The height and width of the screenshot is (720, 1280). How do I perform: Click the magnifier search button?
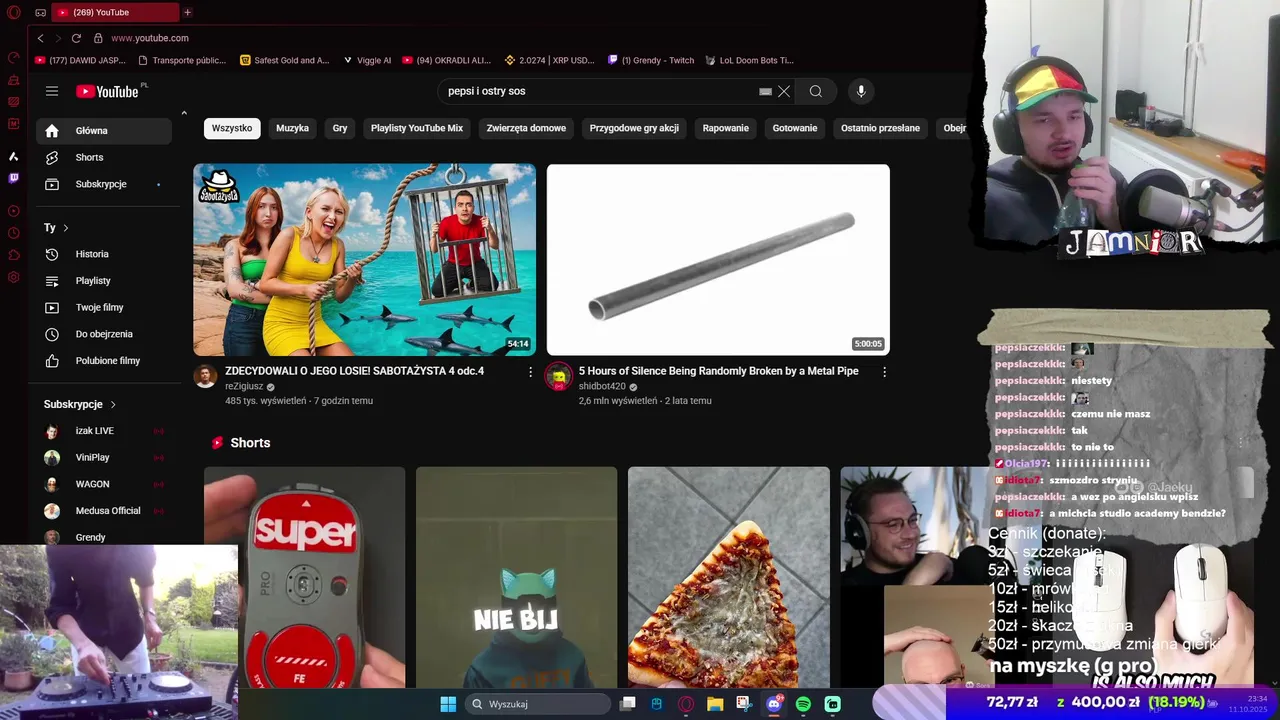tap(816, 91)
